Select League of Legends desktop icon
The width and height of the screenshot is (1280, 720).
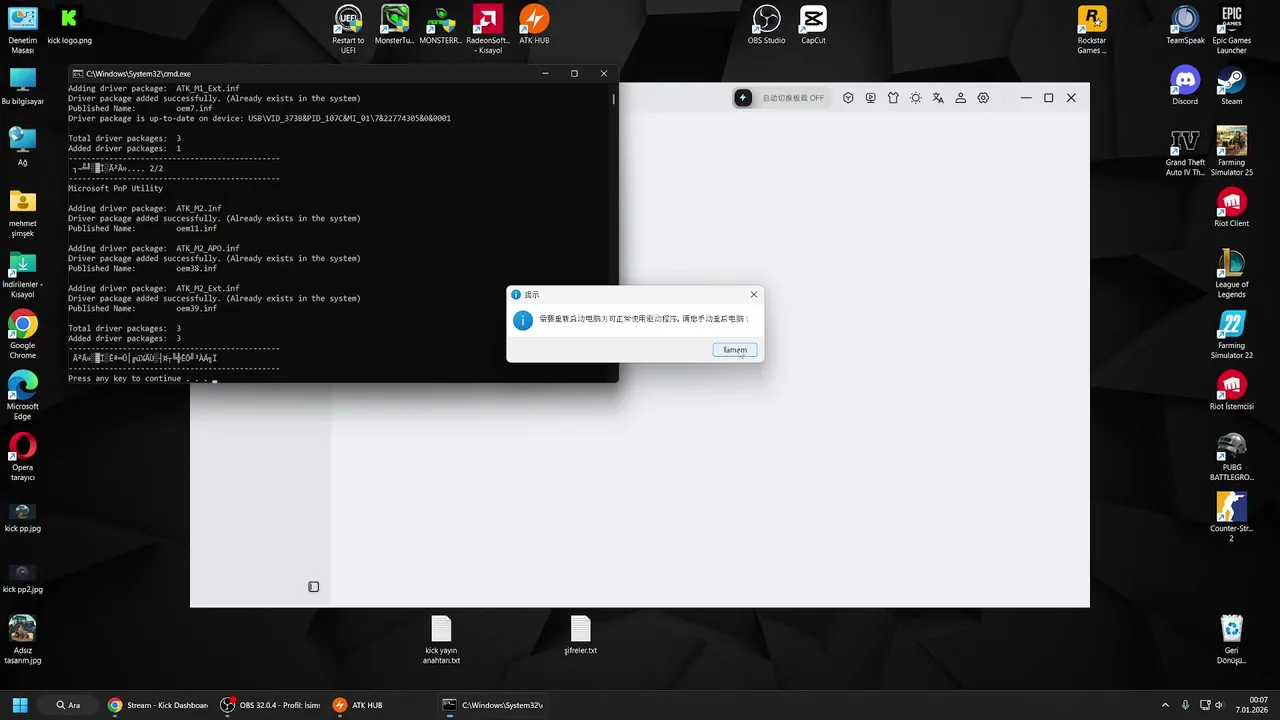coord(1232,274)
